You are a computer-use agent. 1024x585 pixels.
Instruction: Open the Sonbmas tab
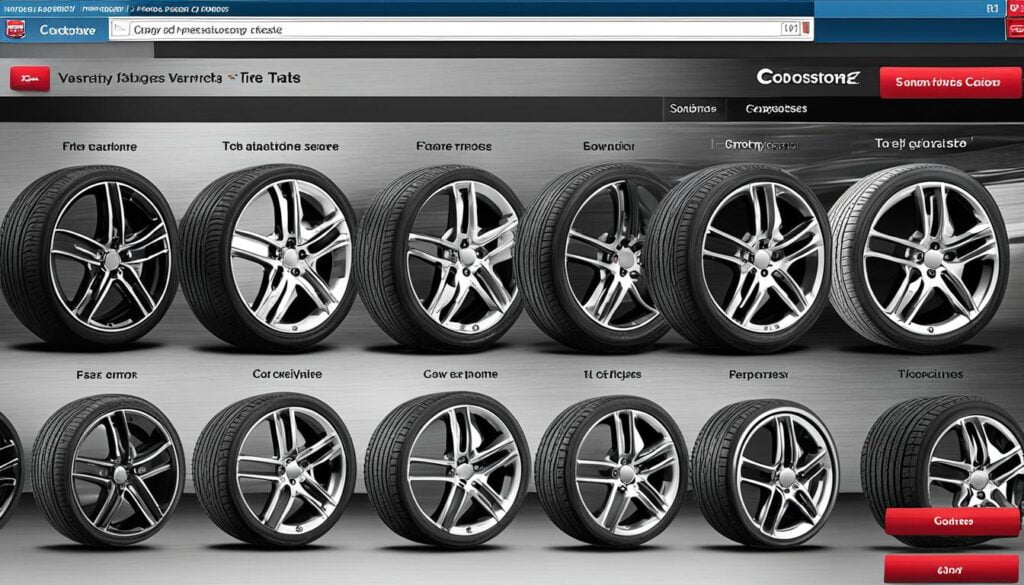coord(694,108)
